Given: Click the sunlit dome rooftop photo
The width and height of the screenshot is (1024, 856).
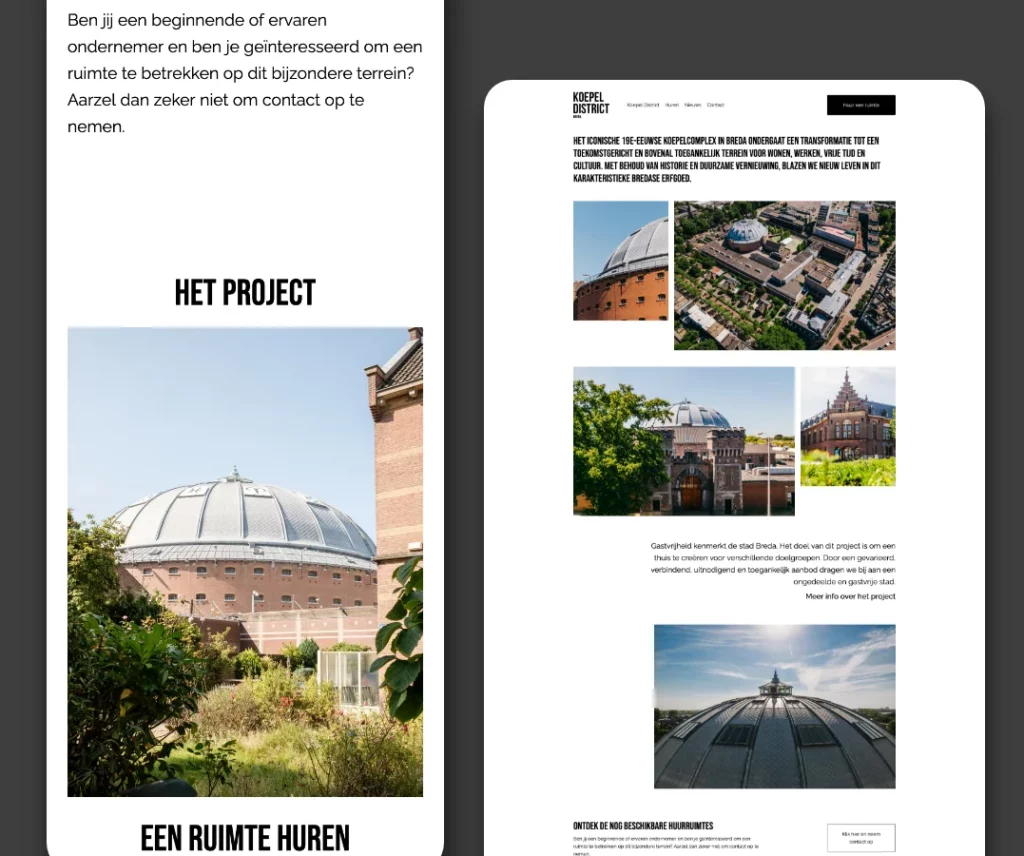Looking at the screenshot, I should pos(774,706).
